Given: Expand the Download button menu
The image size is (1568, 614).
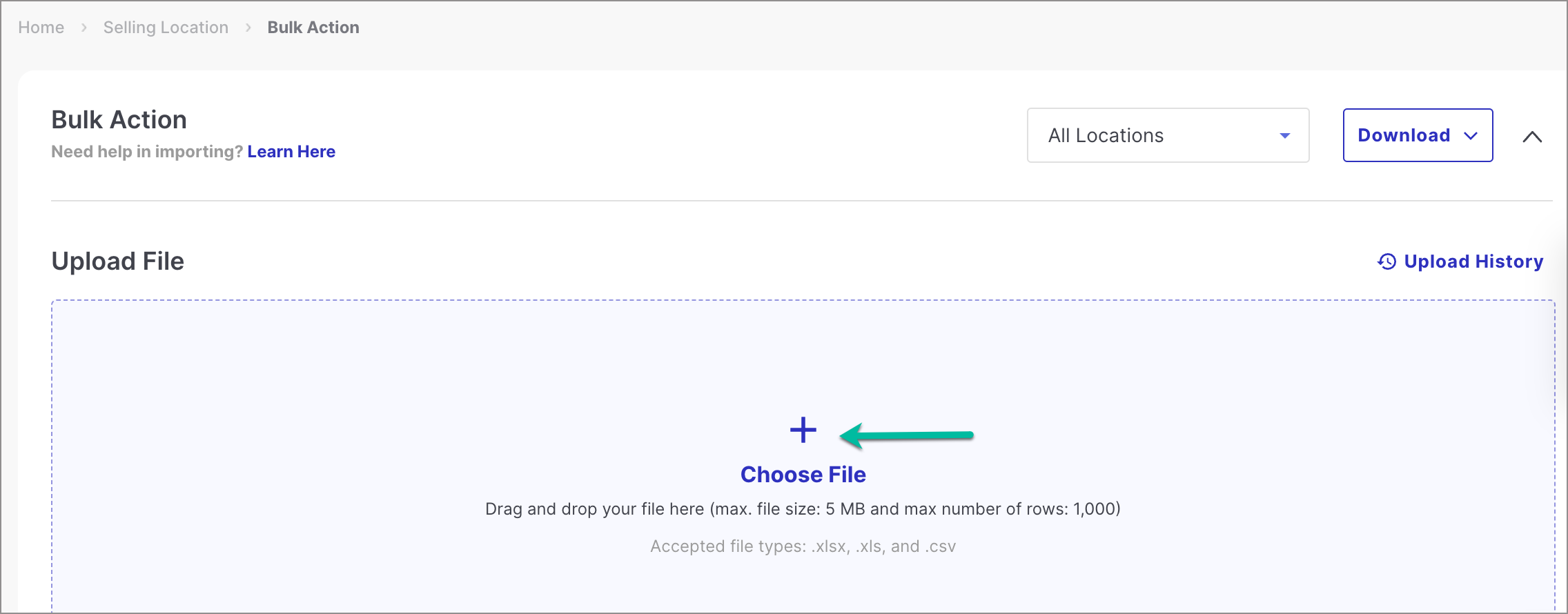Looking at the screenshot, I should [x=1418, y=135].
